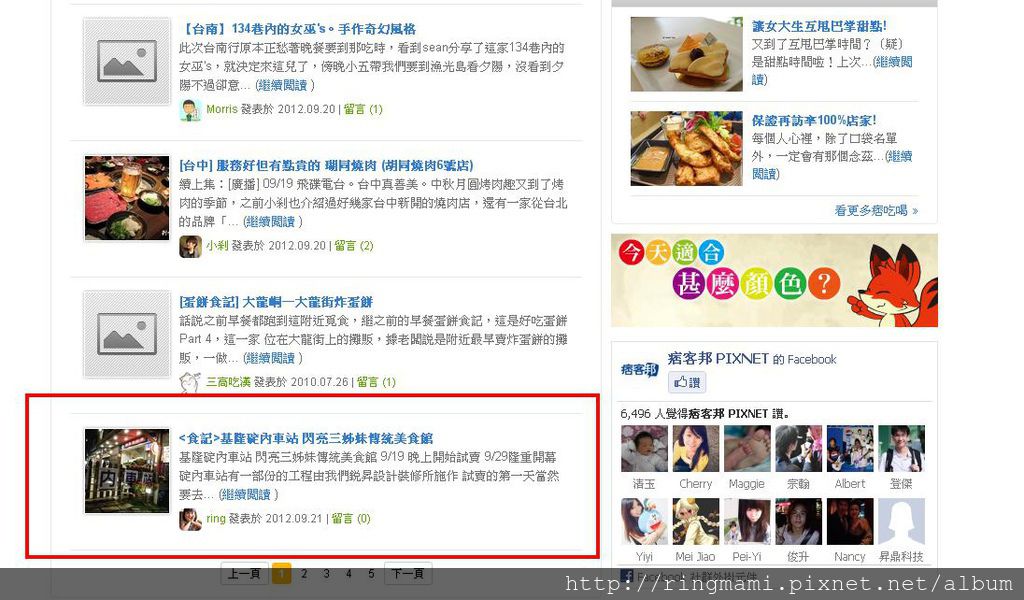This screenshot has width=1024, height=600.
Task: Go to page 5 of results
Action: click(370, 573)
